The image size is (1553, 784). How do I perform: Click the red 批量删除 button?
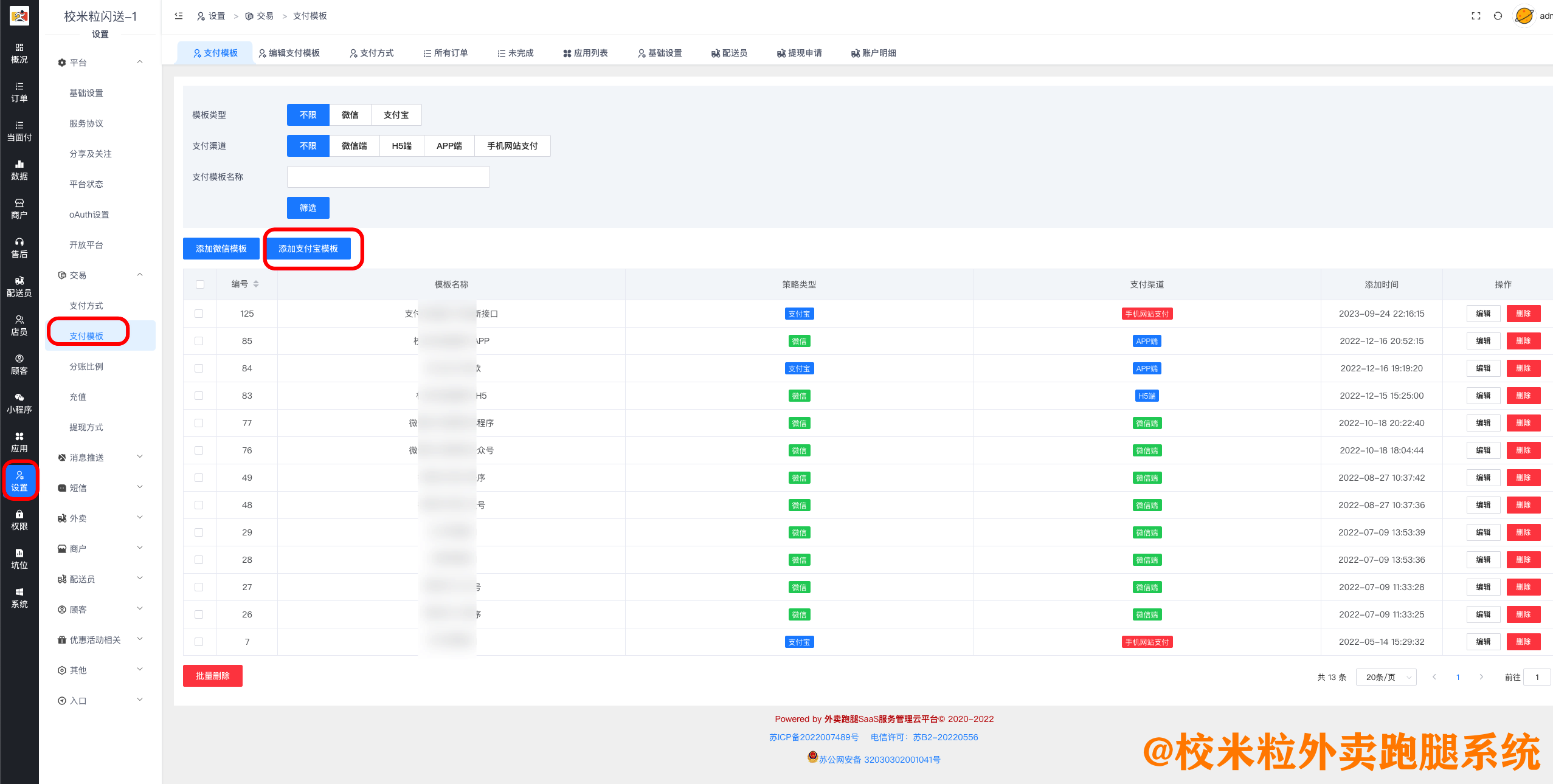tap(212, 676)
